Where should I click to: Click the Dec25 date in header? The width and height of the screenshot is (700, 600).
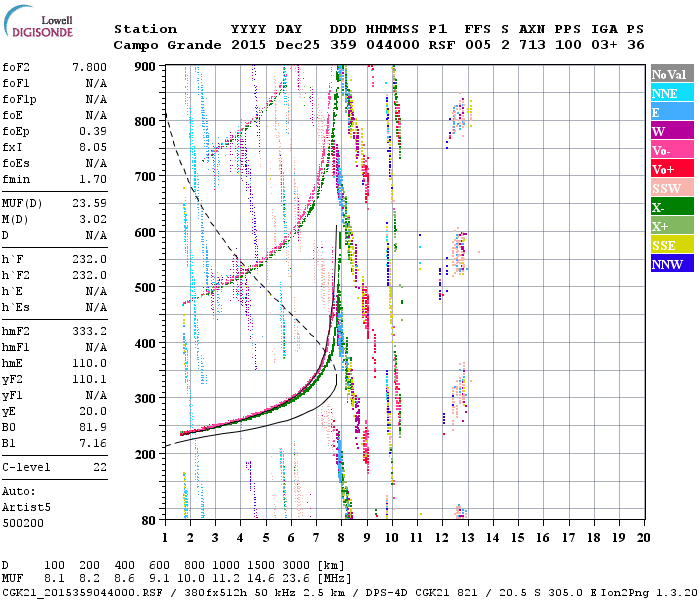[298, 45]
